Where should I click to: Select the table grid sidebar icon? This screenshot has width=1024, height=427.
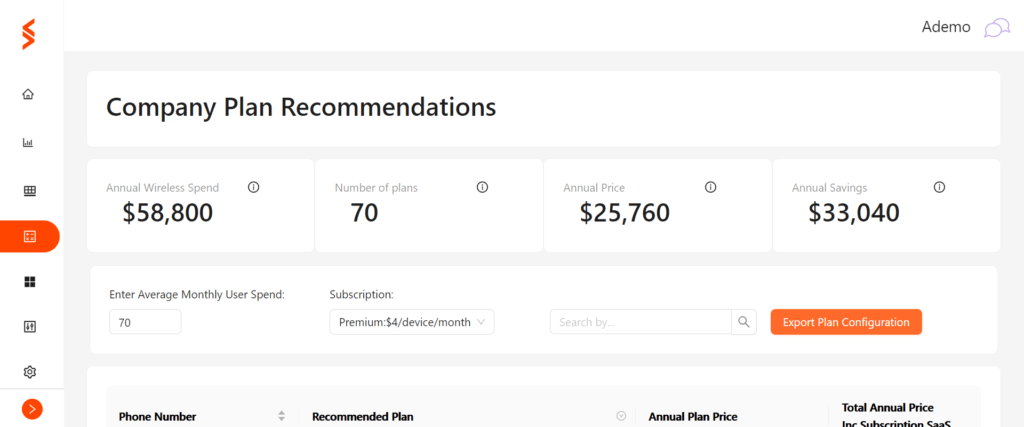pyautogui.click(x=29, y=191)
